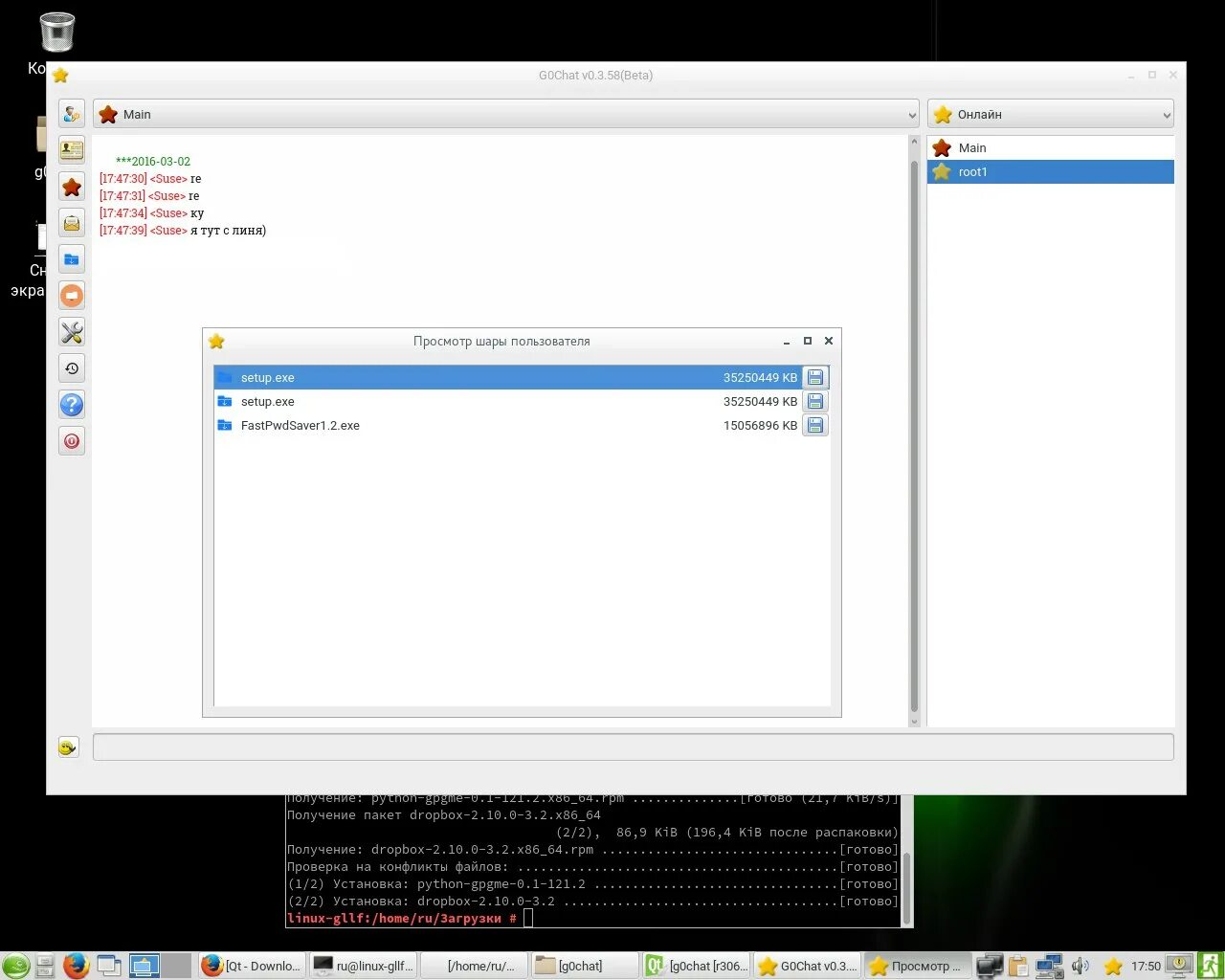Maximize the Просмотр шары пользователя window

808,341
